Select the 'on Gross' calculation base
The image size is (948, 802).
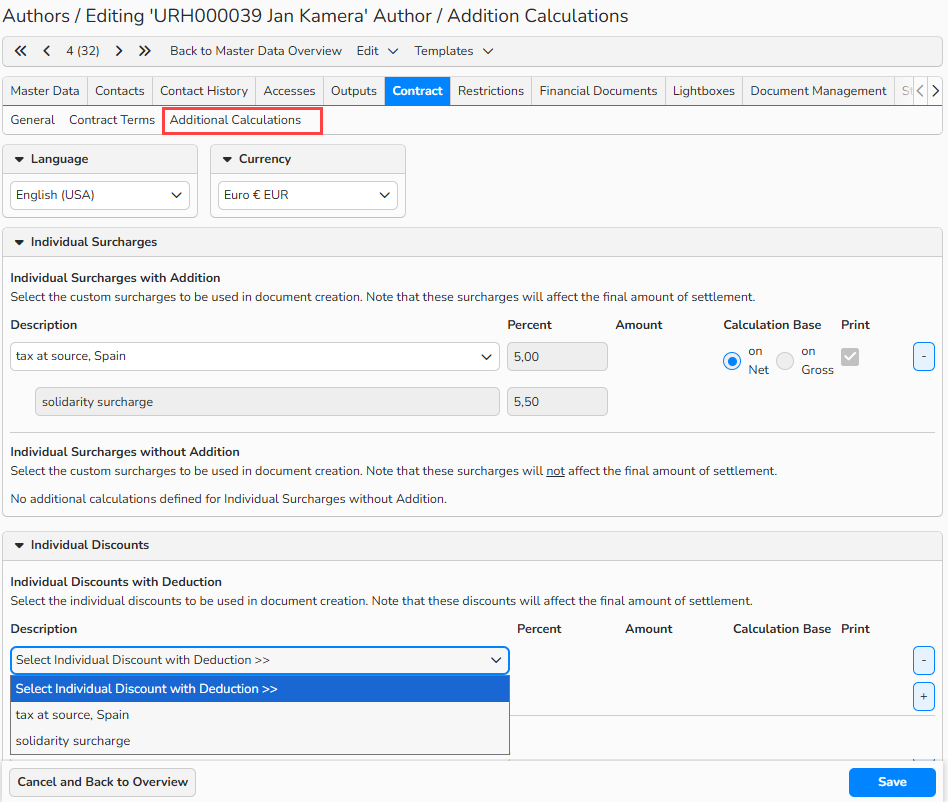(x=785, y=361)
